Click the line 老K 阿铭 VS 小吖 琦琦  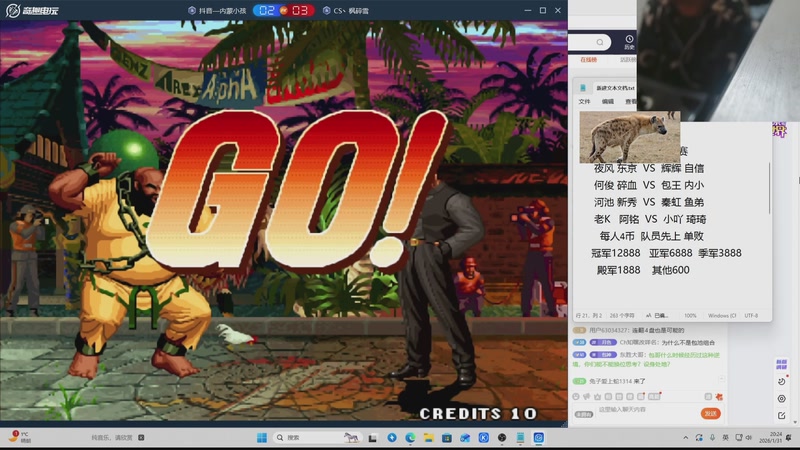click(650, 219)
